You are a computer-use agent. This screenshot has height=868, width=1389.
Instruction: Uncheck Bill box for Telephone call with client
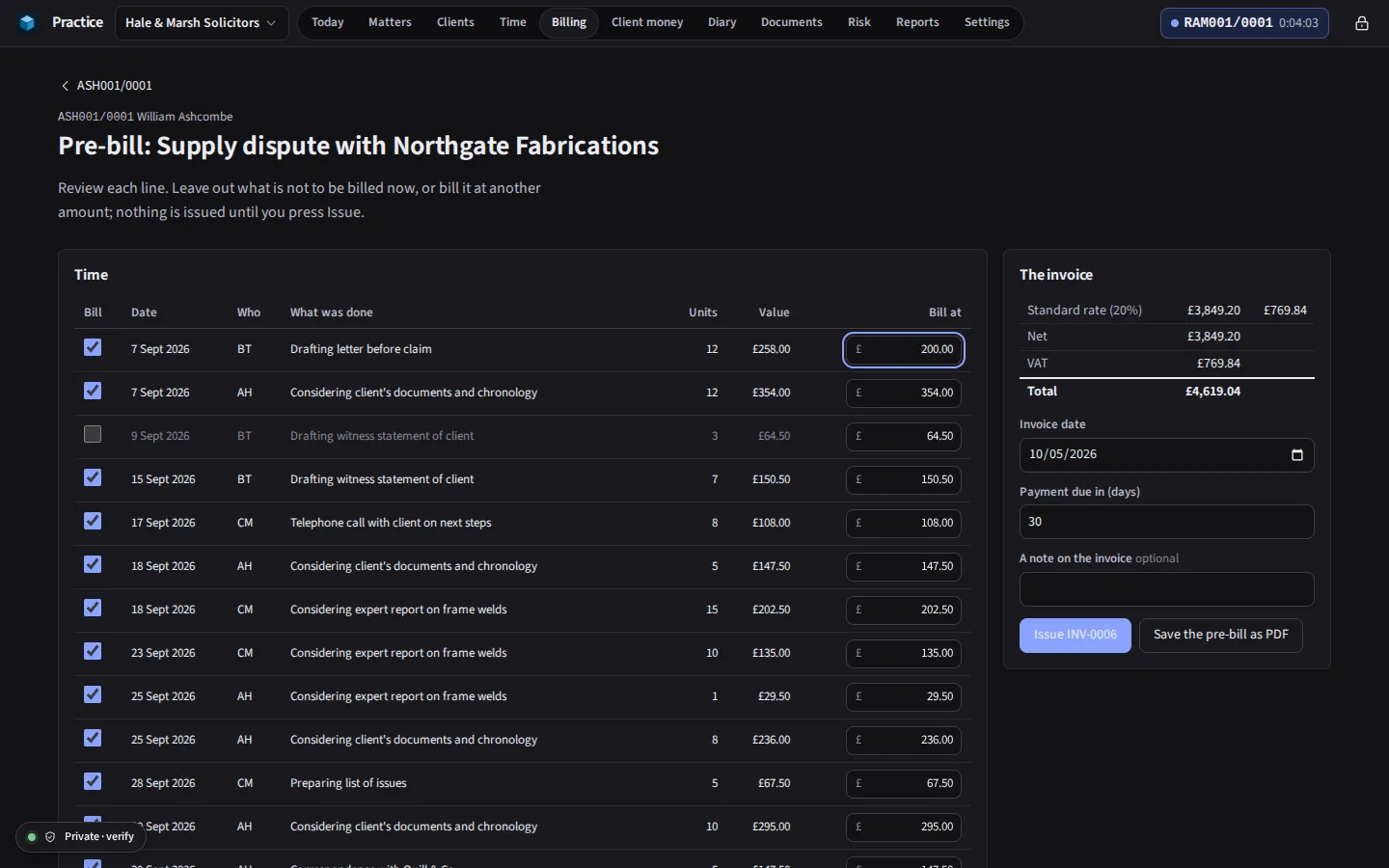(x=93, y=521)
